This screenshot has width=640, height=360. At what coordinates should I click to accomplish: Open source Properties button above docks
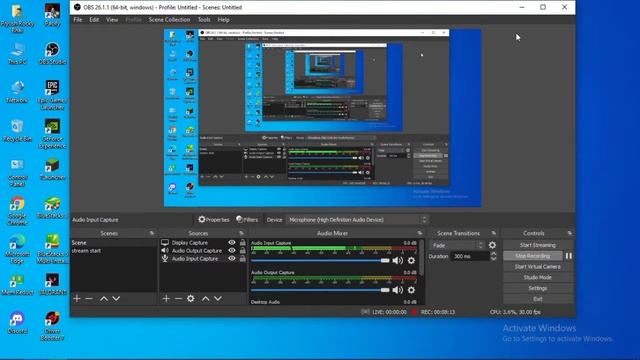click(x=213, y=220)
